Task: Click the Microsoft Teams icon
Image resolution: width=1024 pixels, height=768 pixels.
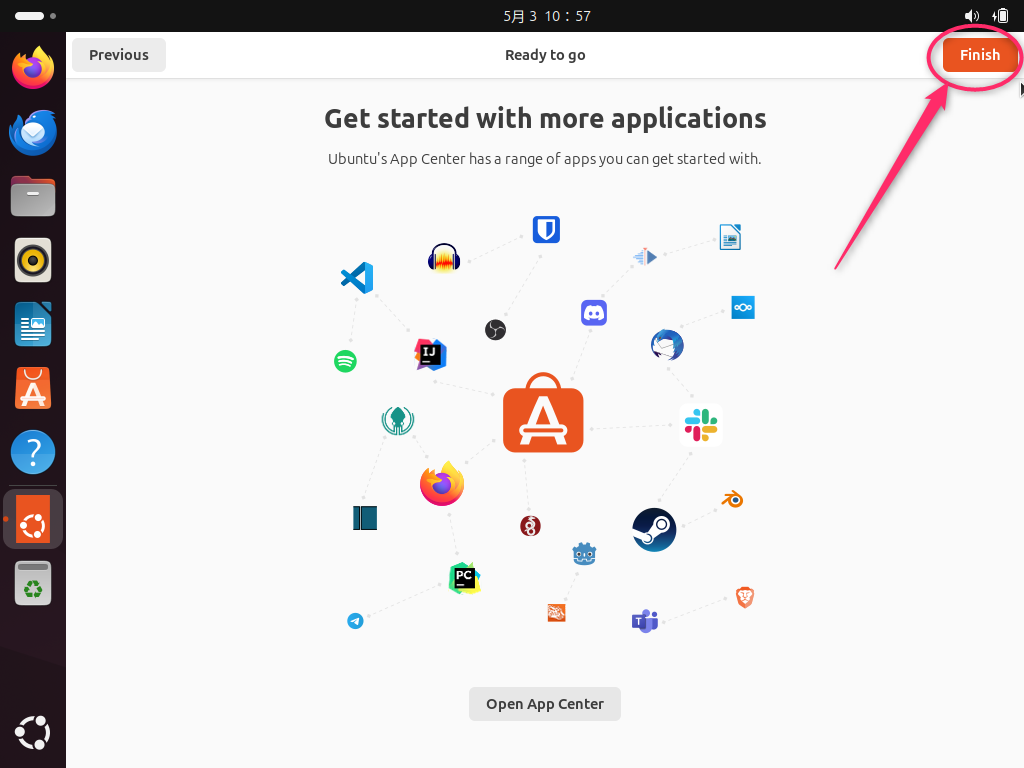Action: coord(645,621)
